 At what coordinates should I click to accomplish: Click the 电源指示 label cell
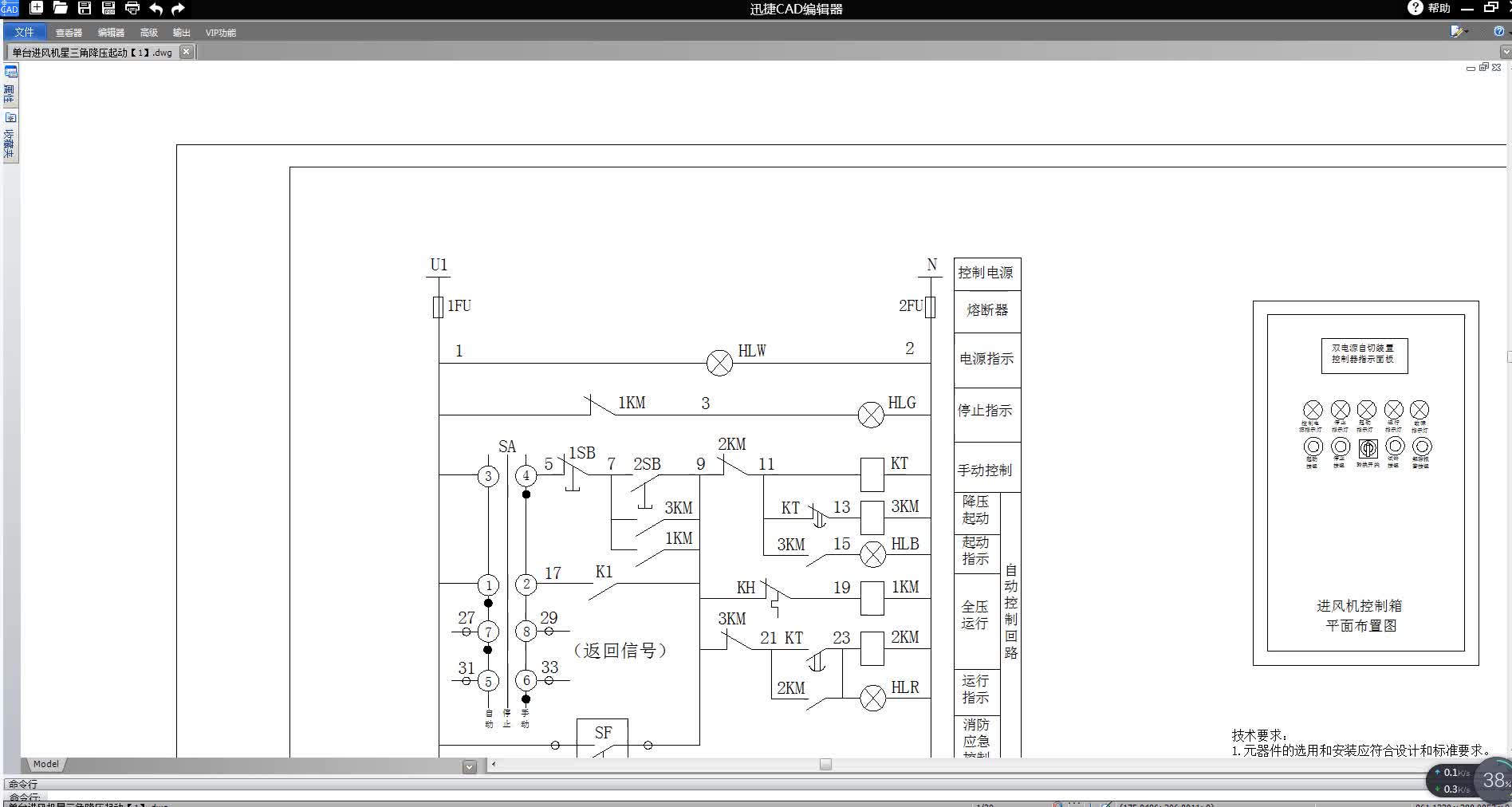[x=987, y=360]
